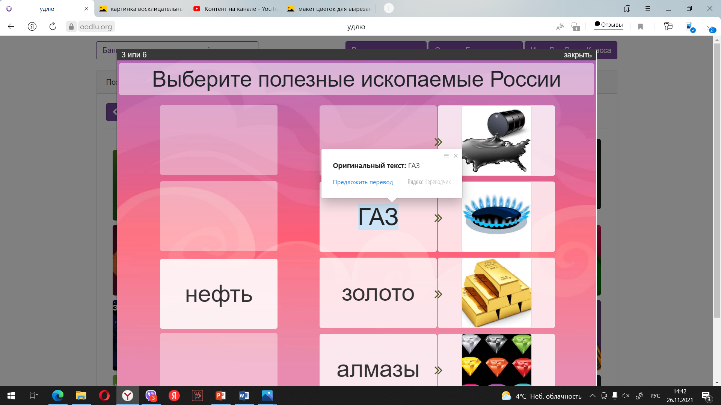Open Word from the taskbar

pyautogui.click(x=243, y=395)
